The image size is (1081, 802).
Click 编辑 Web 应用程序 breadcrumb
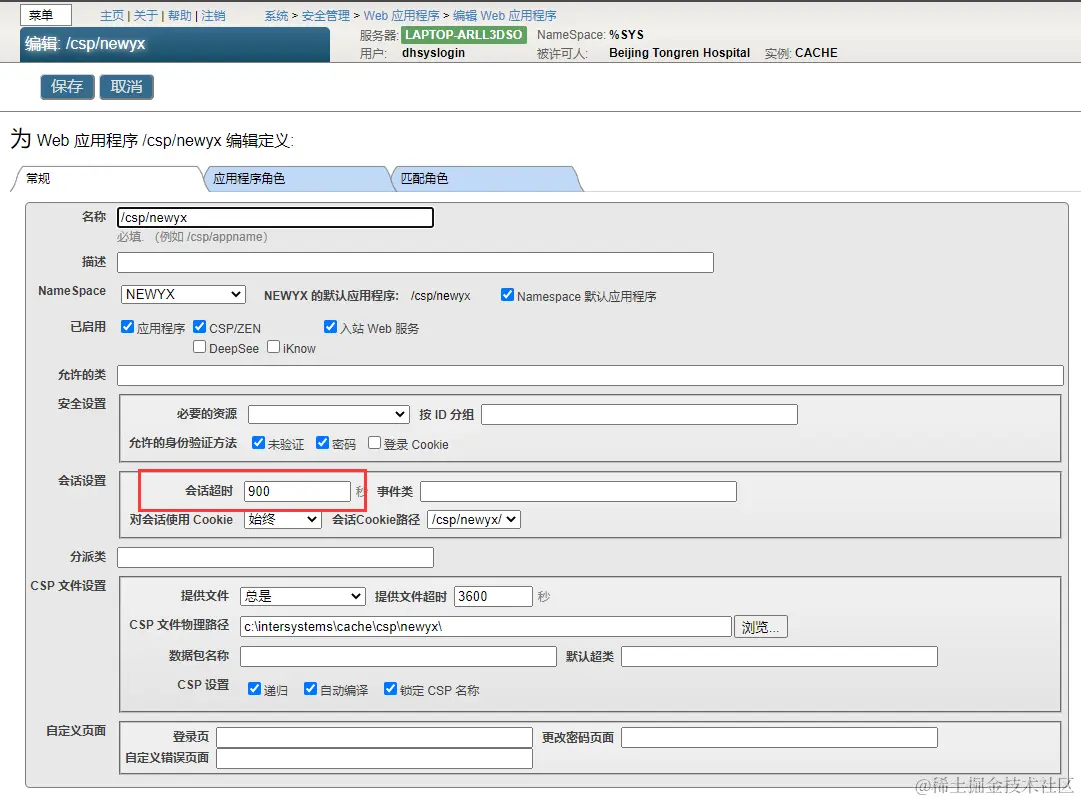pos(505,16)
